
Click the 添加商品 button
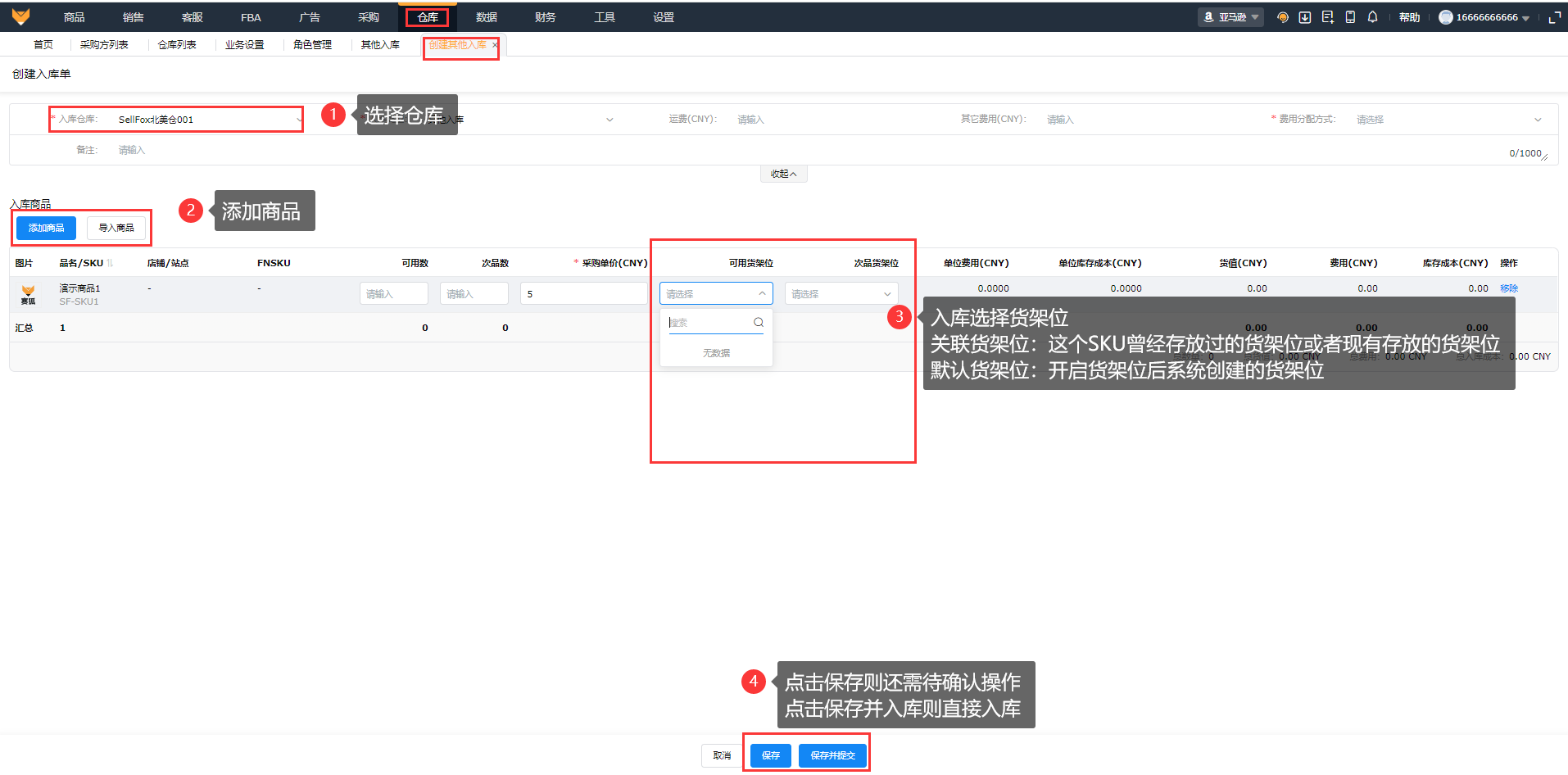[46, 228]
